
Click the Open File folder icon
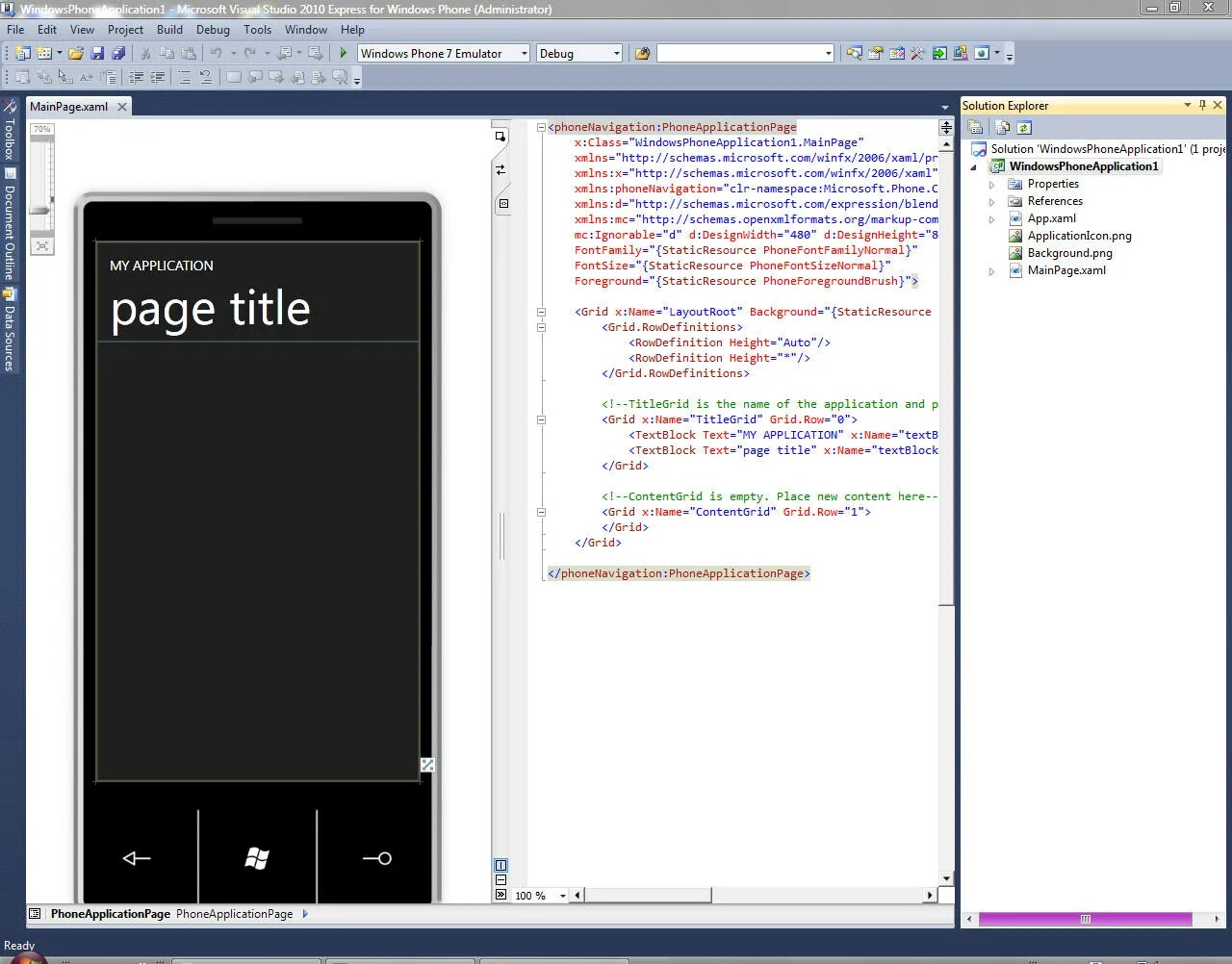tap(76, 54)
